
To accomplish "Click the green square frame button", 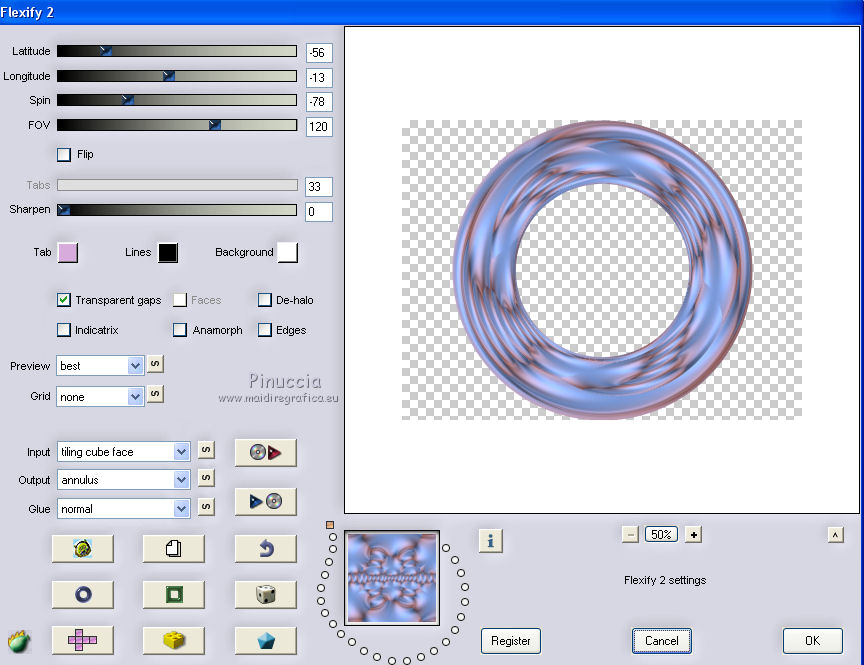I will (174, 594).
